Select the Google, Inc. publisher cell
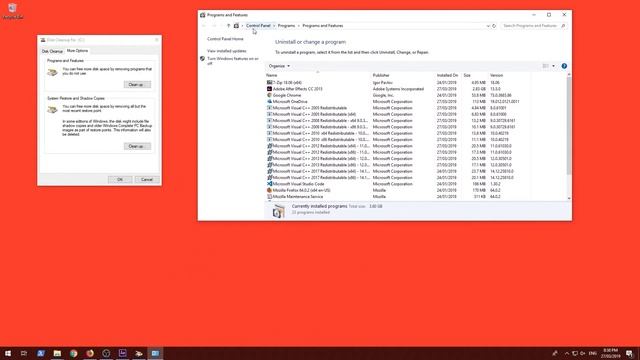Screen dimensions: 640x360 pyautogui.click(x=383, y=95)
